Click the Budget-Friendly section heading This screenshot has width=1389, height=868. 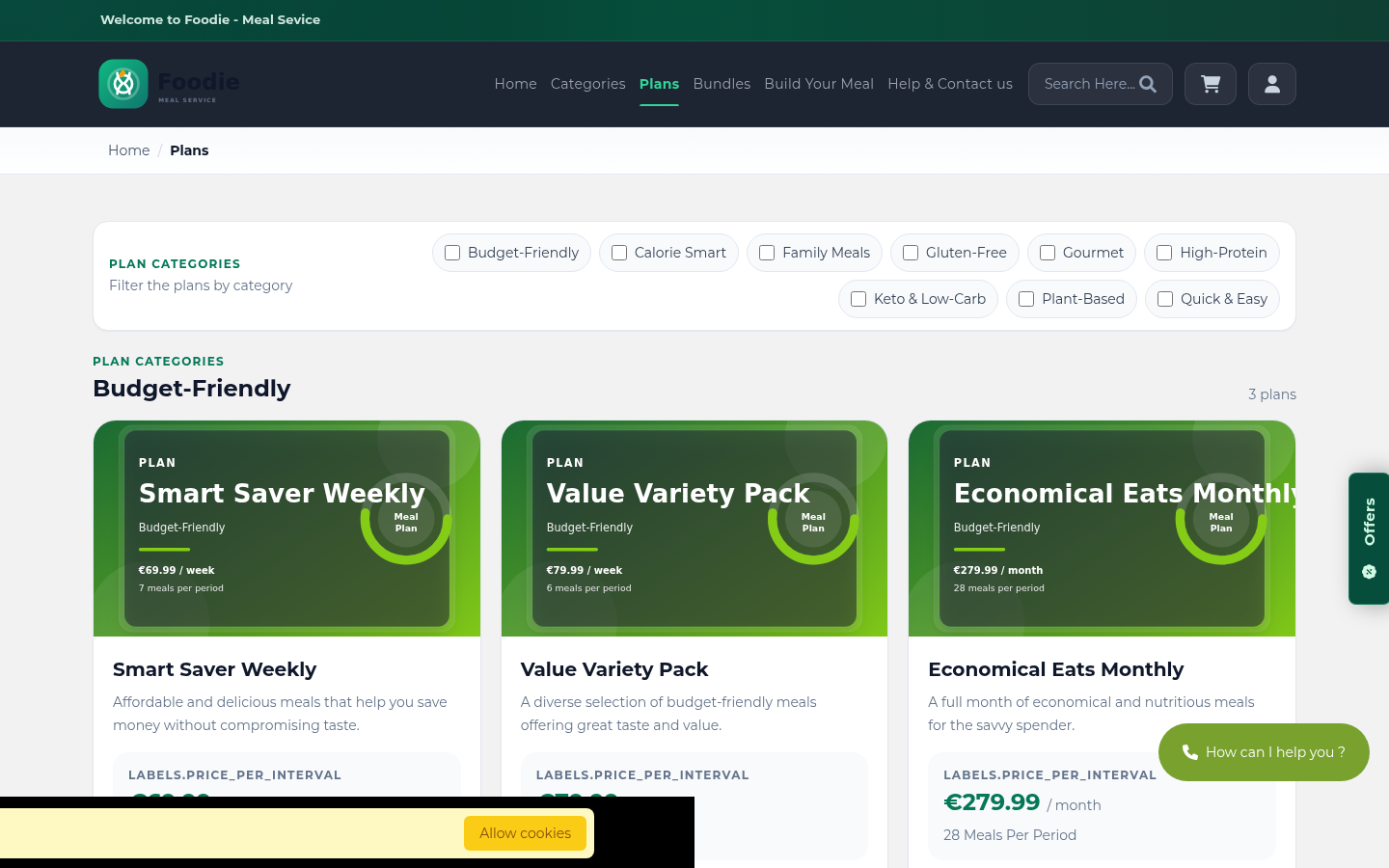point(191,389)
